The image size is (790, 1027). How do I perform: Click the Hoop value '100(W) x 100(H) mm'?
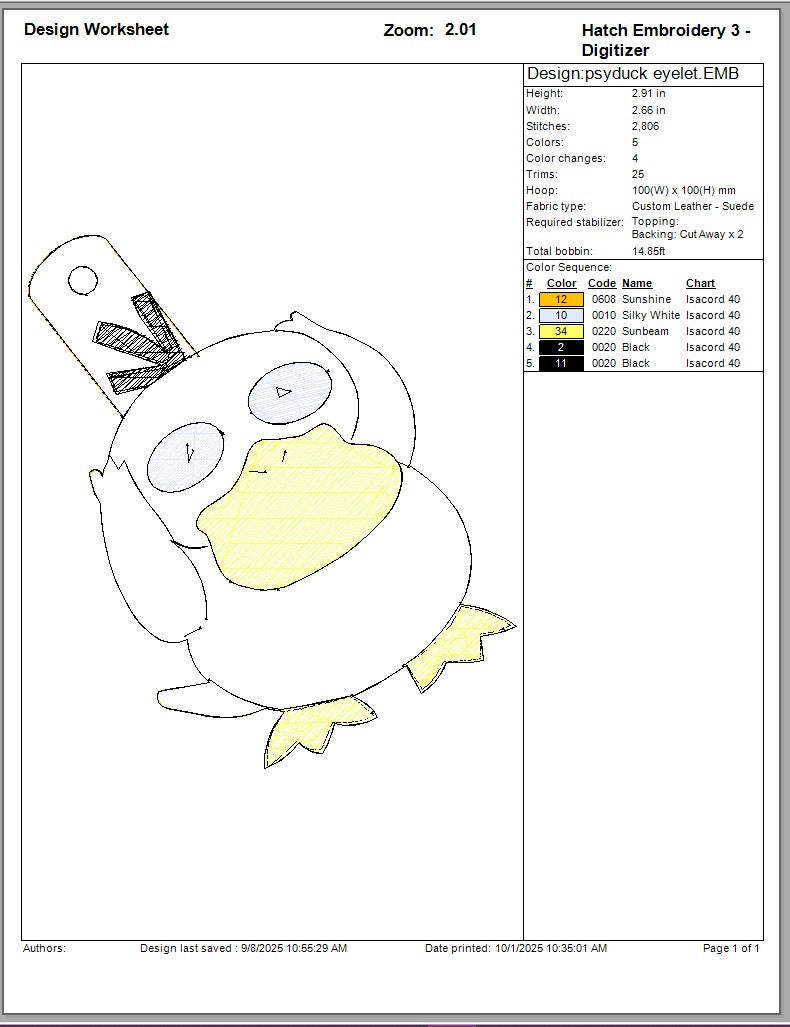[x=683, y=191]
